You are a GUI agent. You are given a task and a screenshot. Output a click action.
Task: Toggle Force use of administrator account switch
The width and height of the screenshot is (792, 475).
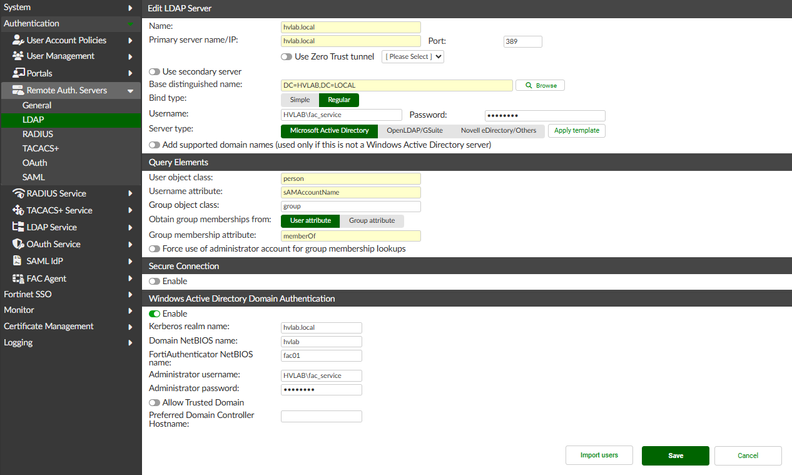click(154, 249)
